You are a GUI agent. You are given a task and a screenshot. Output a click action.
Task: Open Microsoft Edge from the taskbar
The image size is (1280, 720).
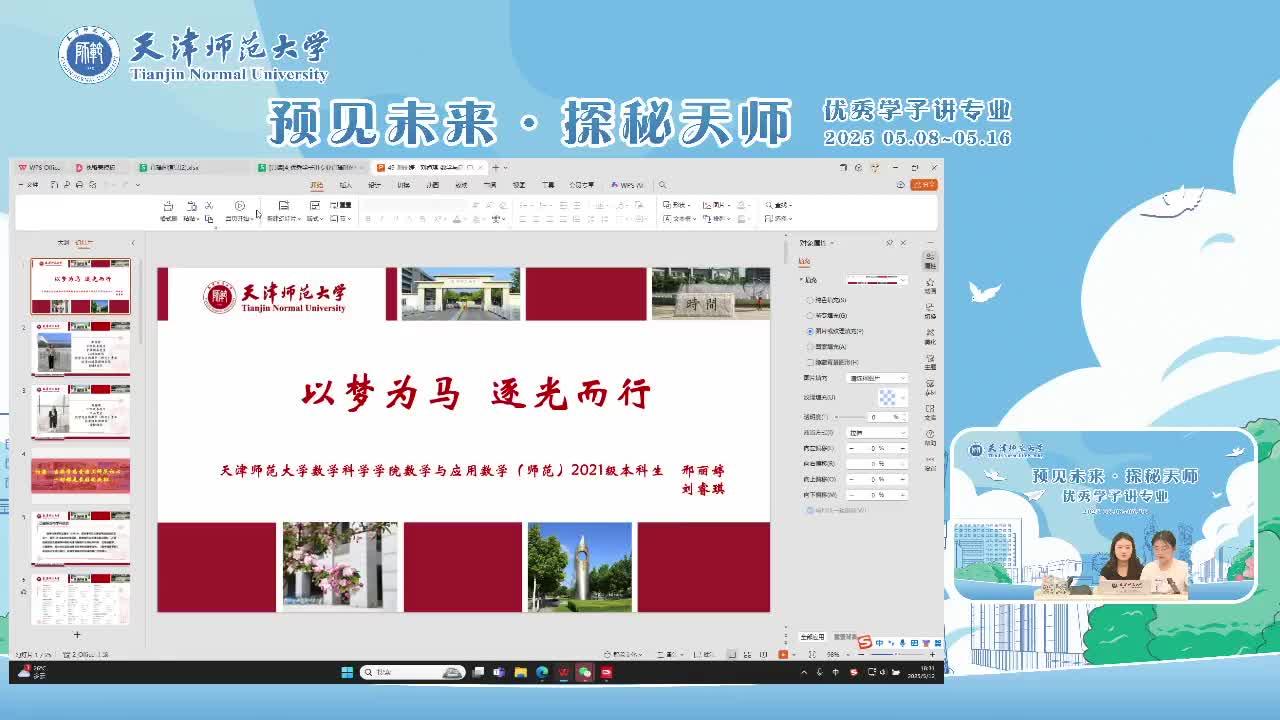click(x=542, y=672)
